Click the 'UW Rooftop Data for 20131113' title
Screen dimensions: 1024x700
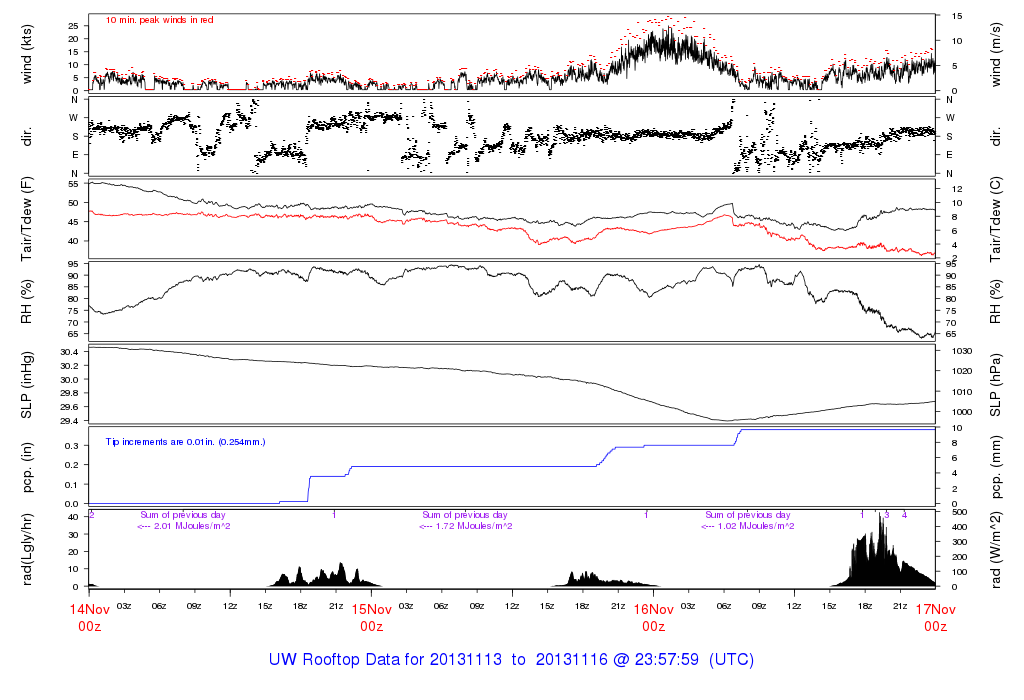(386, 660)
